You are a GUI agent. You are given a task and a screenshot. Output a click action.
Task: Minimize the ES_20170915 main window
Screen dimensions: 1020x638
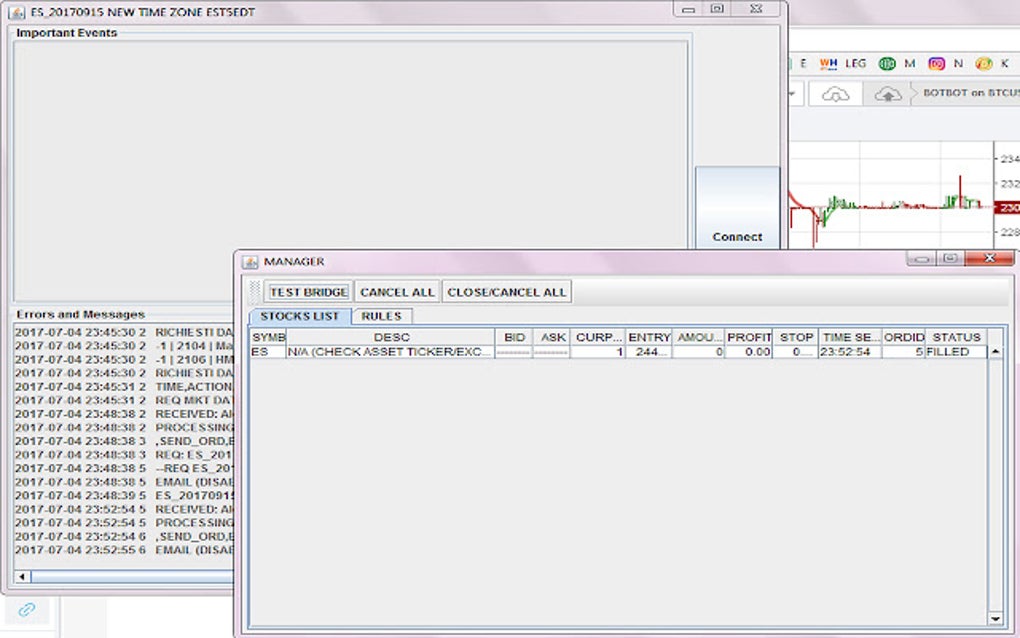pos(688,9)
